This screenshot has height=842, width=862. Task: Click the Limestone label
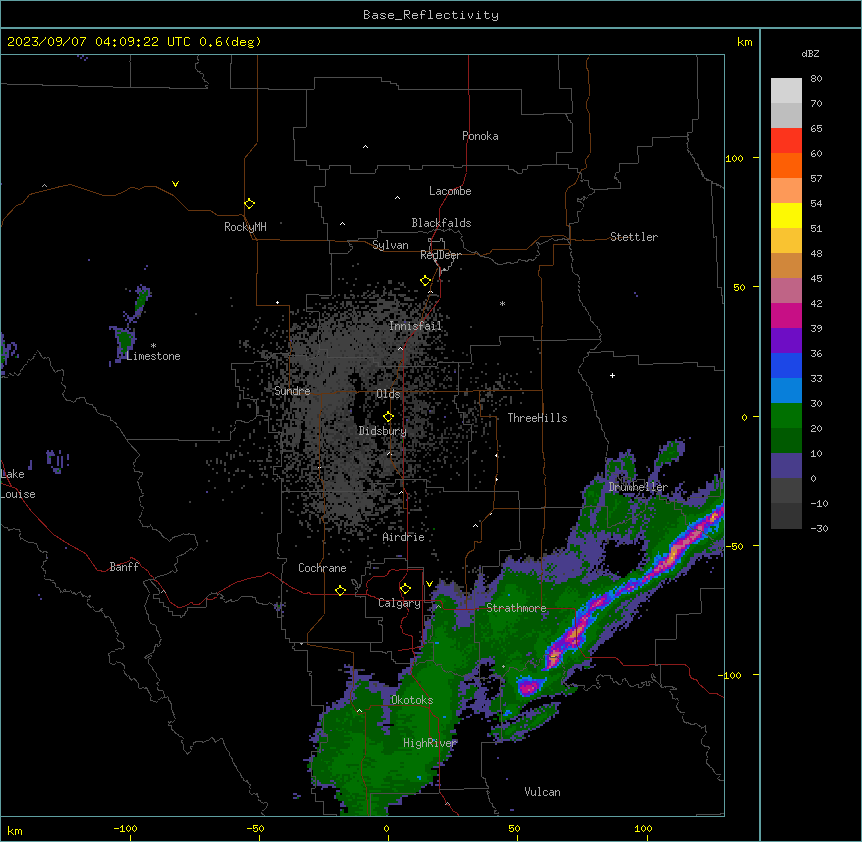(x=153, y=356)
